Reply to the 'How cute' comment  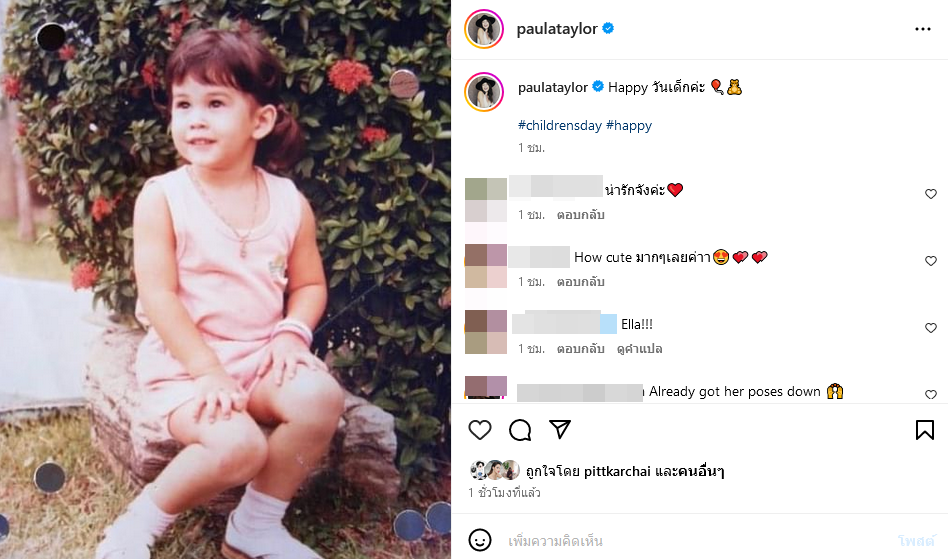[x=580, y=282]
